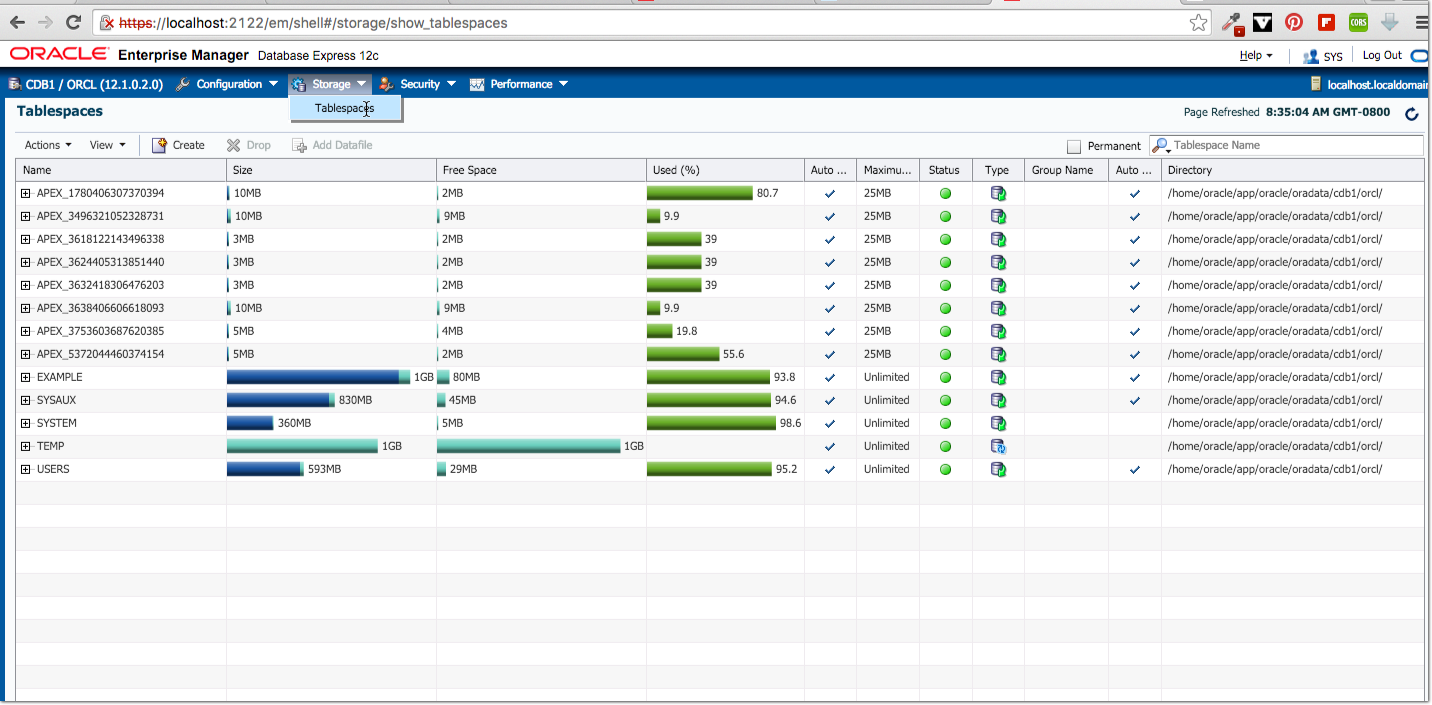The image size is (1432, 705).
Task: Click the Pinterest extension icon
Action: coord(1294,22)
